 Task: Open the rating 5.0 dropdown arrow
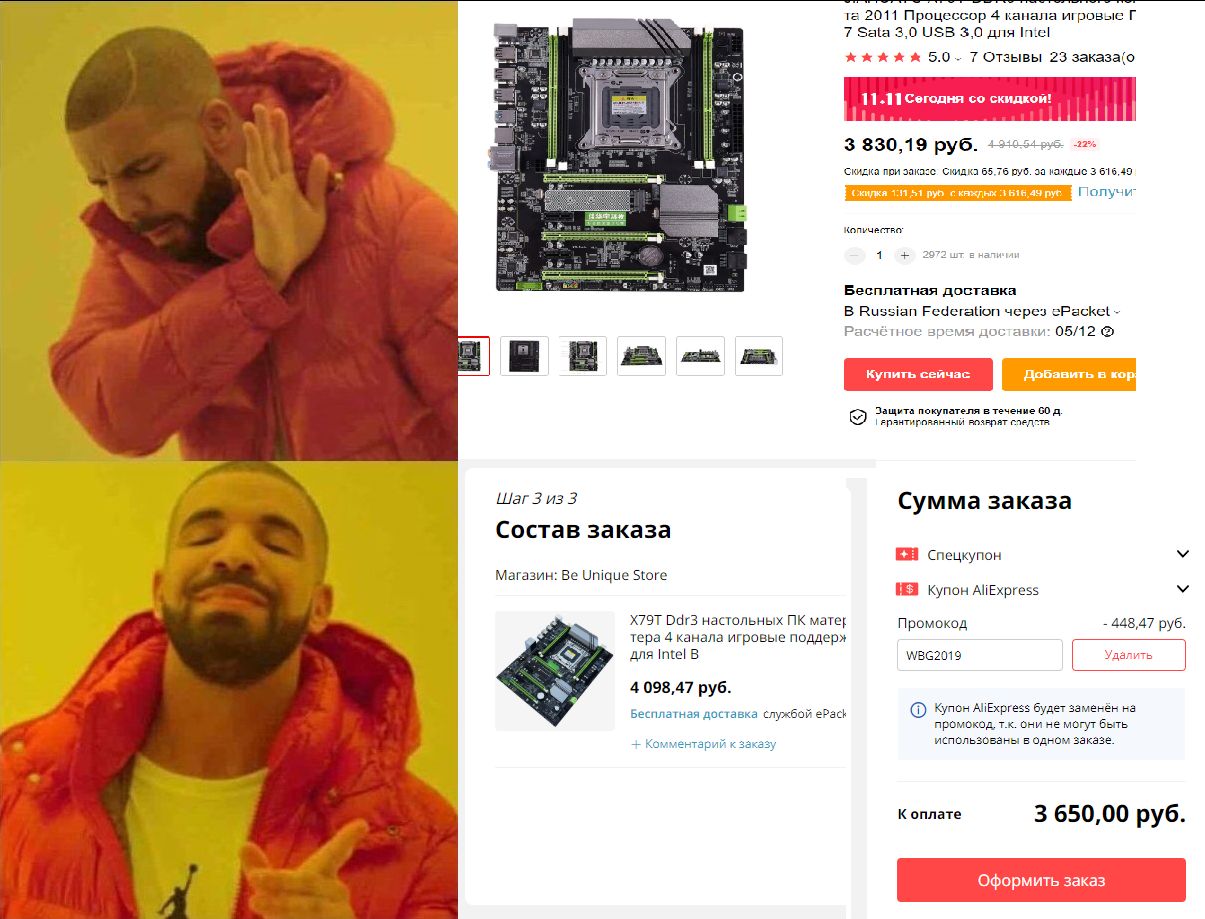958,58
